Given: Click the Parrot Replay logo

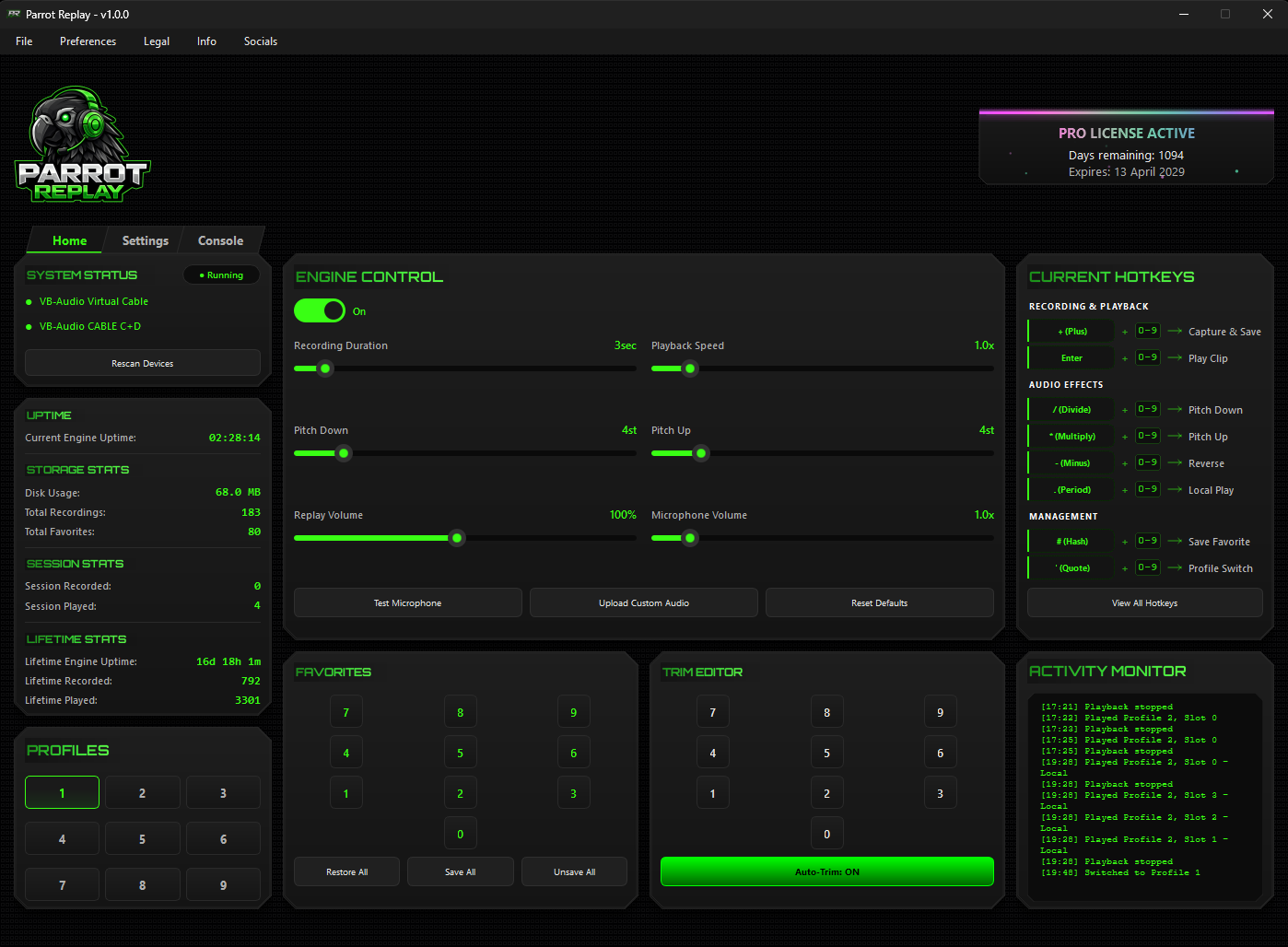Looking at the screenshot, I should [x=82, y=143].
